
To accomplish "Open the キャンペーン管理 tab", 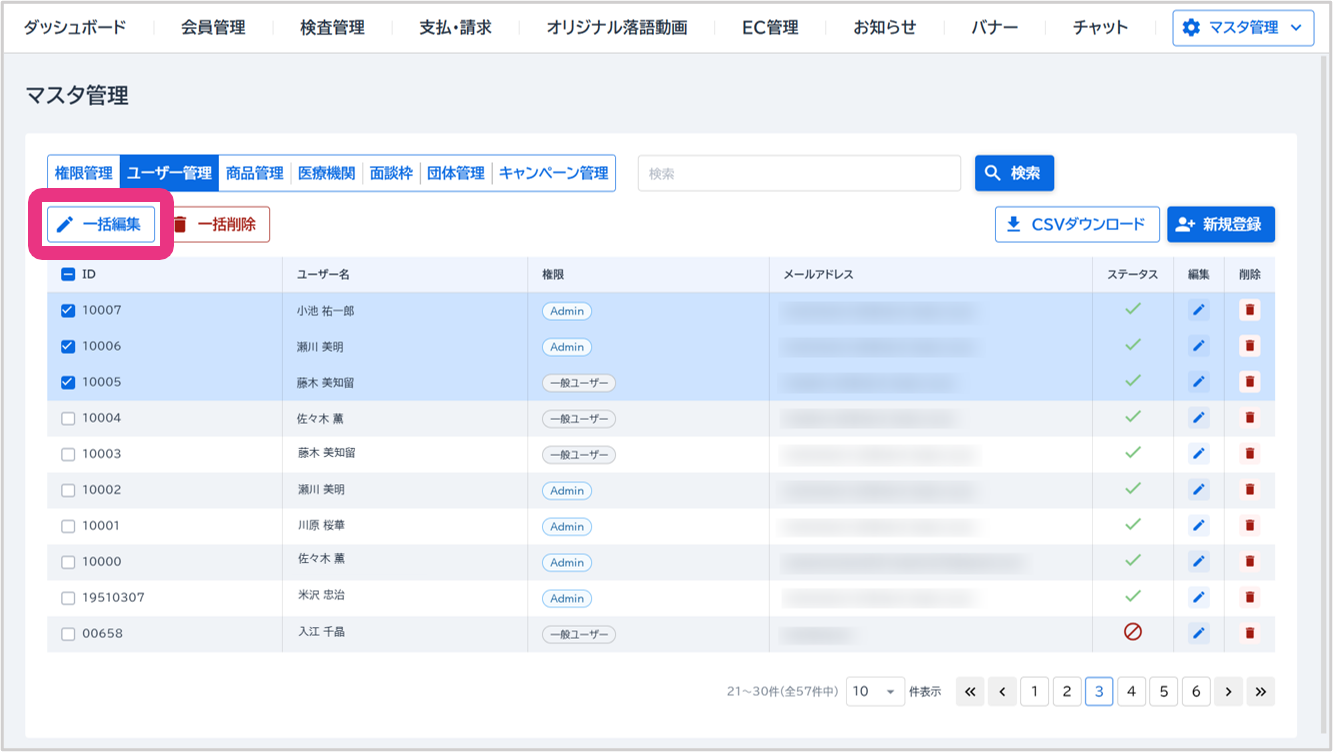I will point(553,173).
